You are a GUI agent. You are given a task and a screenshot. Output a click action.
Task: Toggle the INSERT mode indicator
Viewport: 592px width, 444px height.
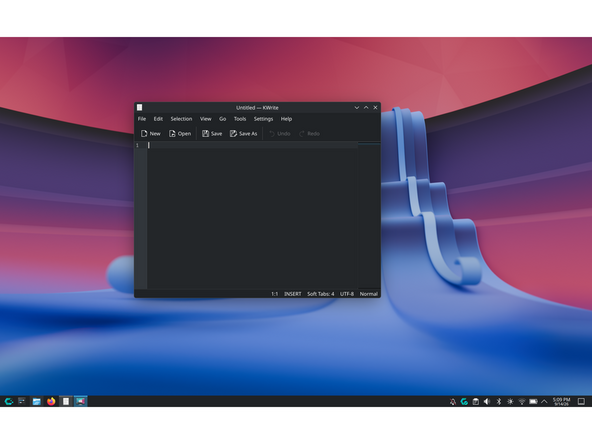click(293, 294)
